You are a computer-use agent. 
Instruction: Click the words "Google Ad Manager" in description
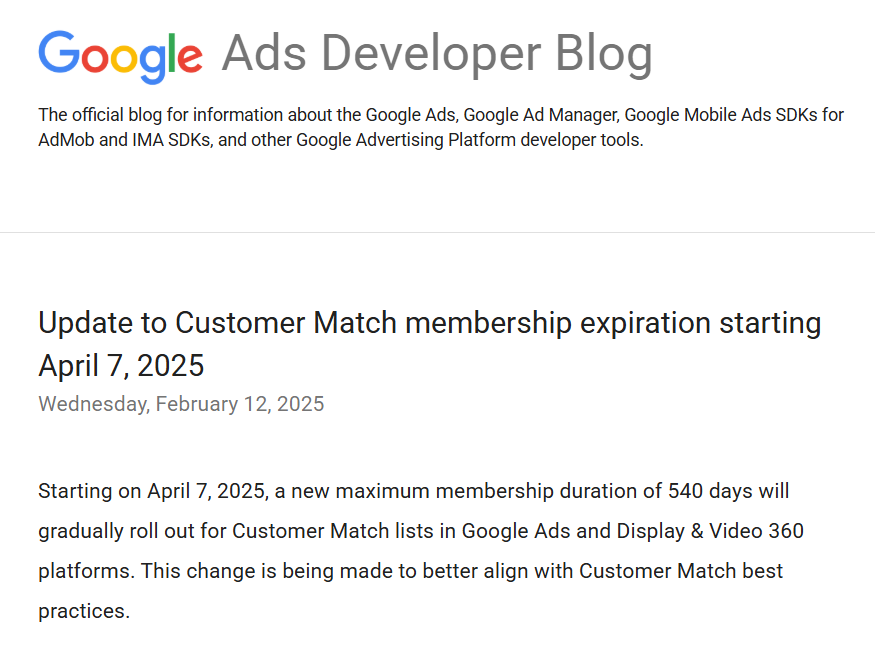[541, 115]
